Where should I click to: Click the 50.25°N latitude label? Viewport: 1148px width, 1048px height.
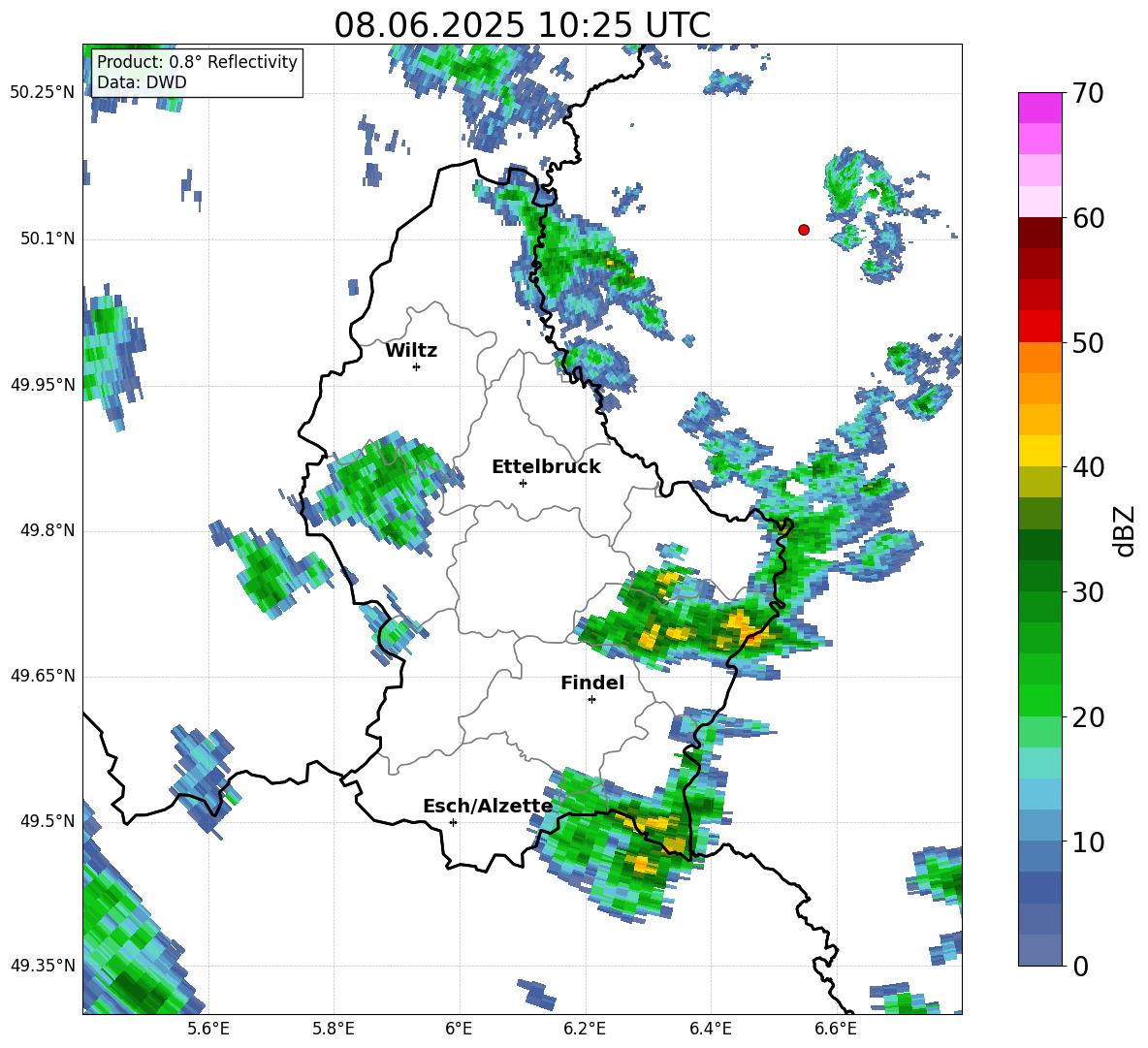[x=43, y=93]
